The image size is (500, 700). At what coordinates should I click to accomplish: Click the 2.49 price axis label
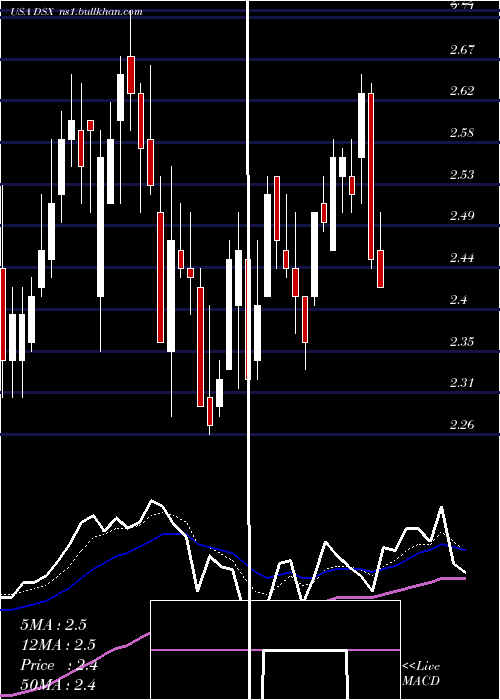pyautogui.click(x=462, y=216)
